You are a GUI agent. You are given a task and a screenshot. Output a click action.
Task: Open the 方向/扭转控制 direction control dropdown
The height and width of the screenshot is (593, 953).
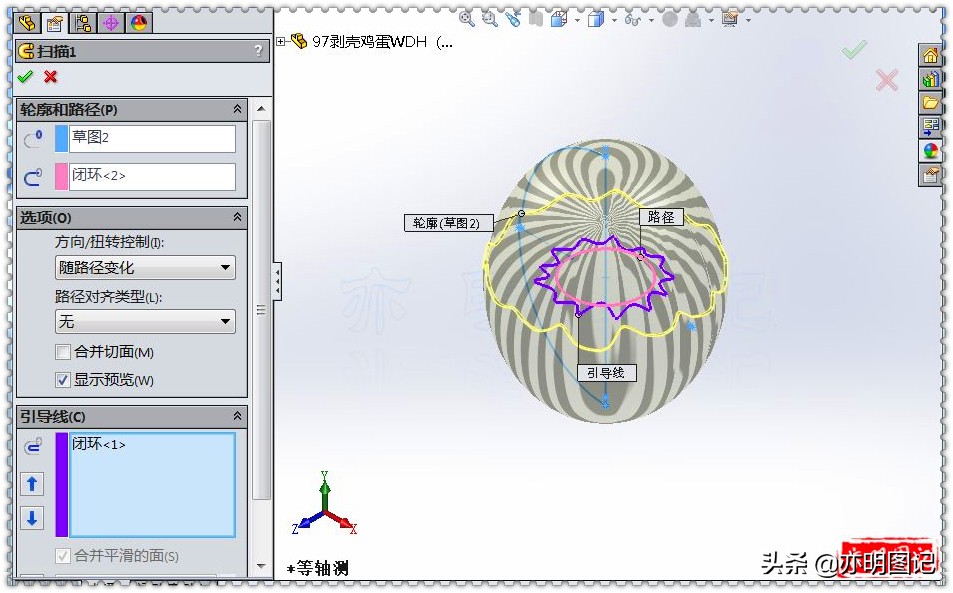pos(228,267)
